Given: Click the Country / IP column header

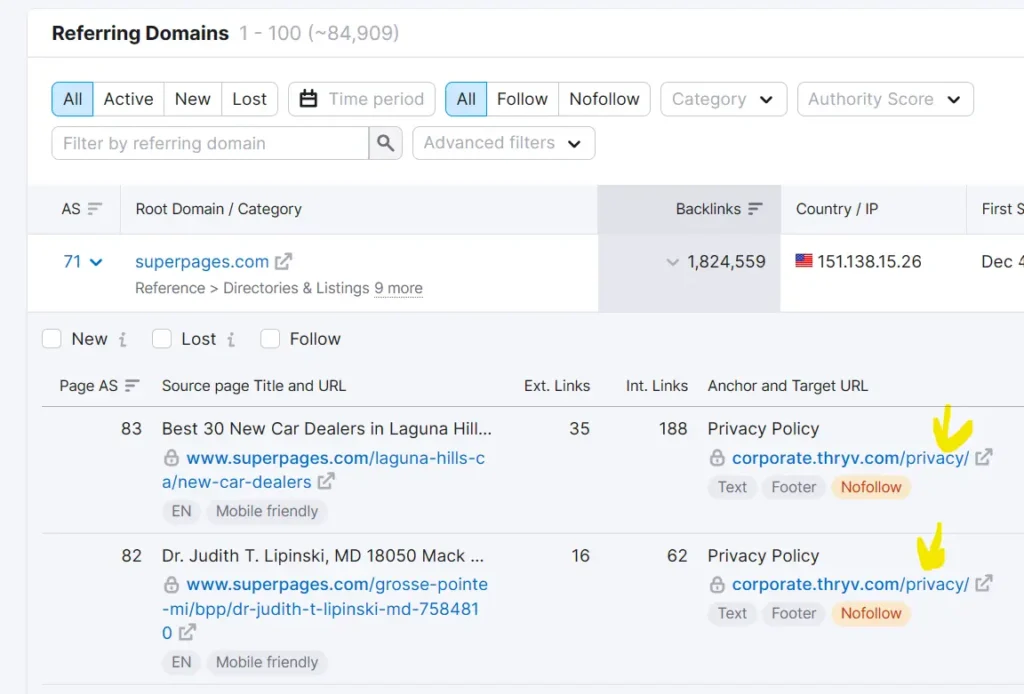Looking at the screenshot, I should point(837,209).
